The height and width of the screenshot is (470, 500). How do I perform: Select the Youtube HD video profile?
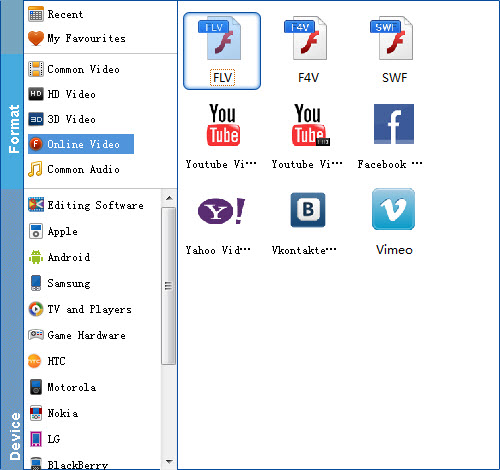point(307,136)
